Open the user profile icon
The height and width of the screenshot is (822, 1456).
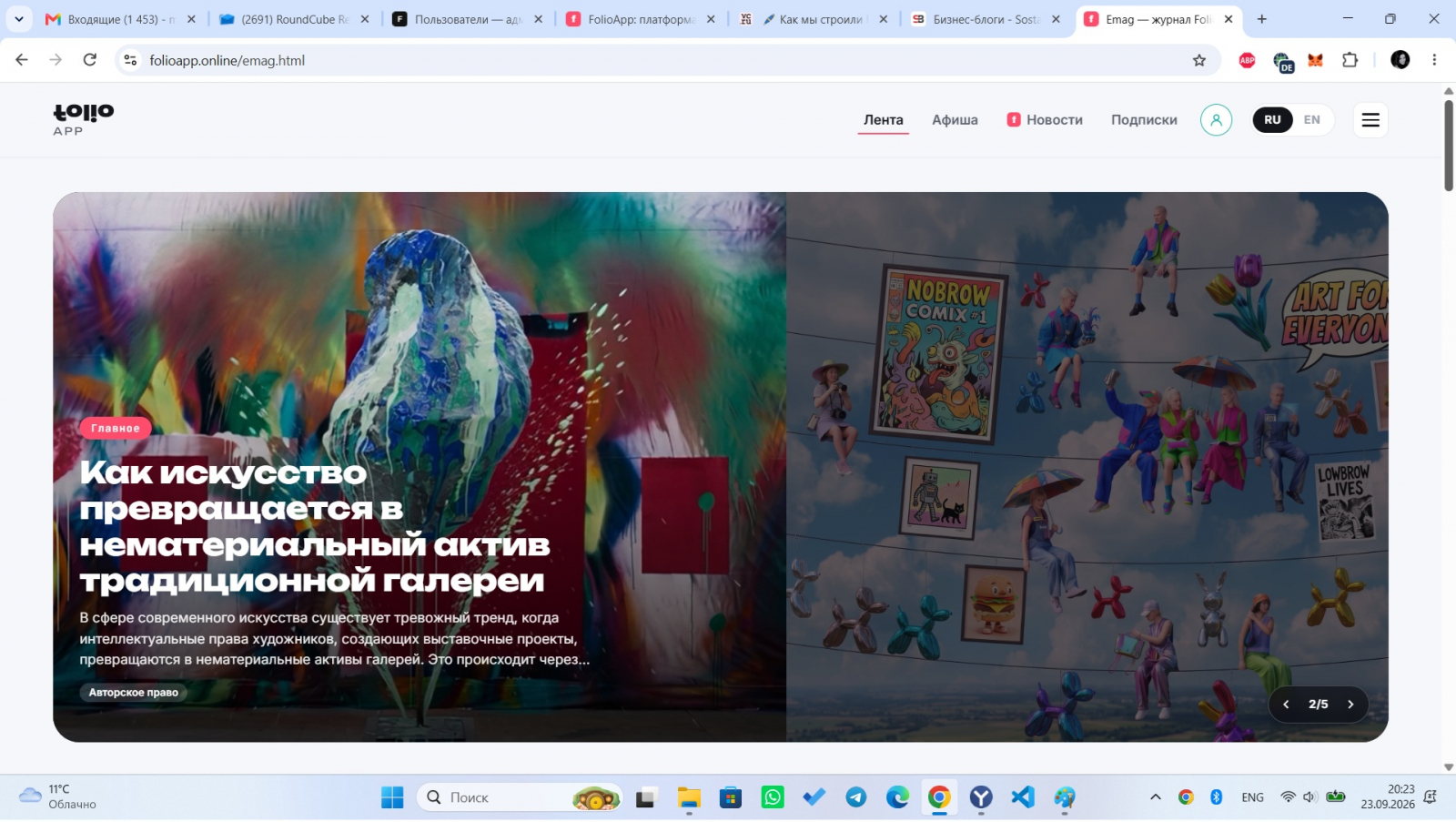pyautogui.click(x=1216, y=120)
